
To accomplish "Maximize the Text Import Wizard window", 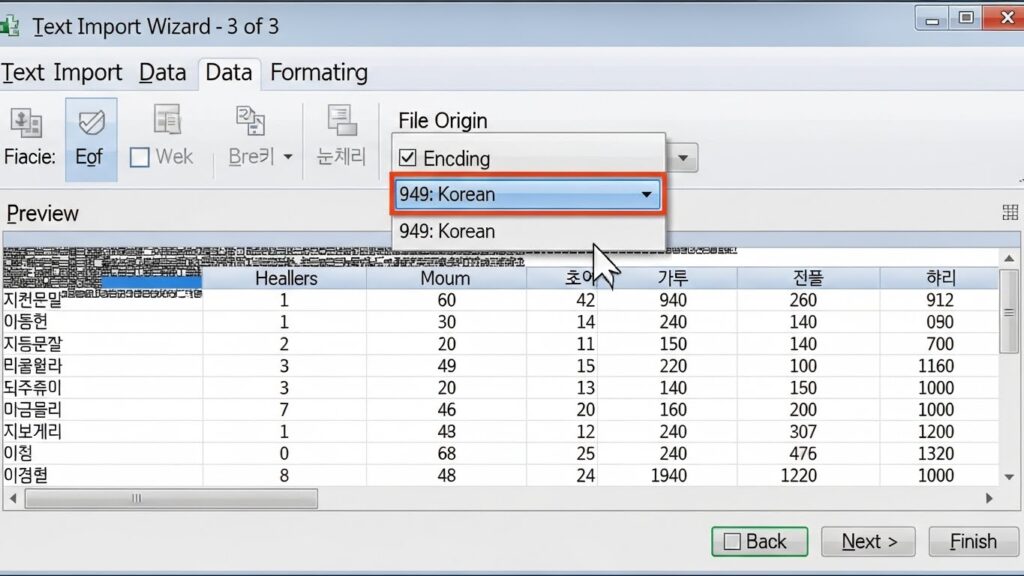I will 966,18.
